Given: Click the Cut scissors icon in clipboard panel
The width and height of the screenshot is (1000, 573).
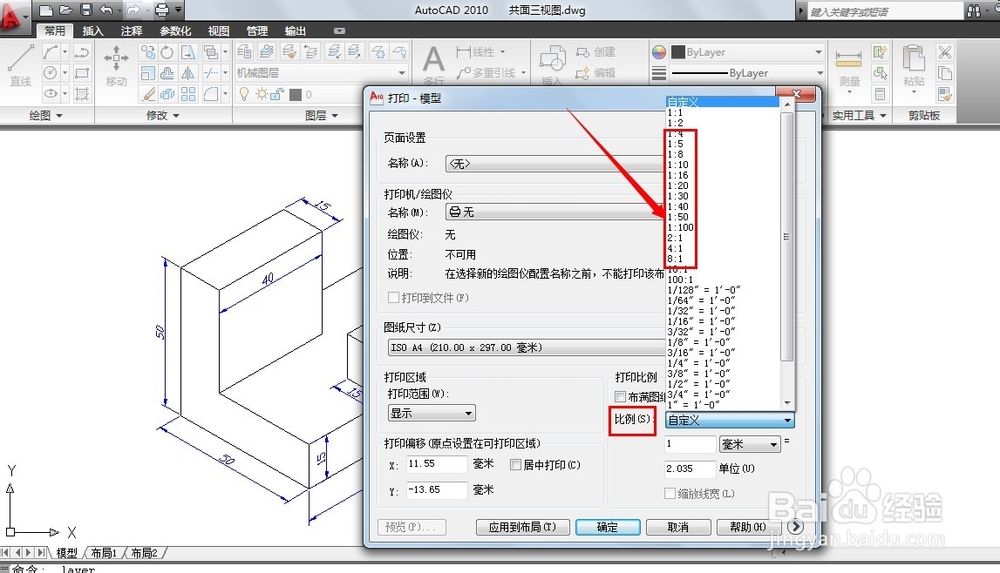Looking at the screenshot, I should 945,52.
